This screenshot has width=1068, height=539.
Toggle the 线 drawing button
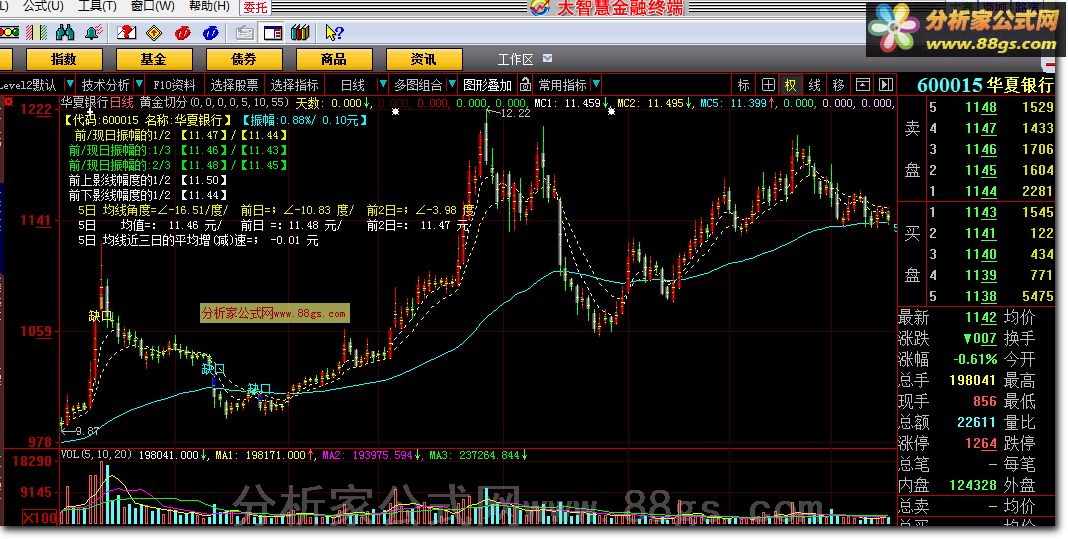[815, 85]
